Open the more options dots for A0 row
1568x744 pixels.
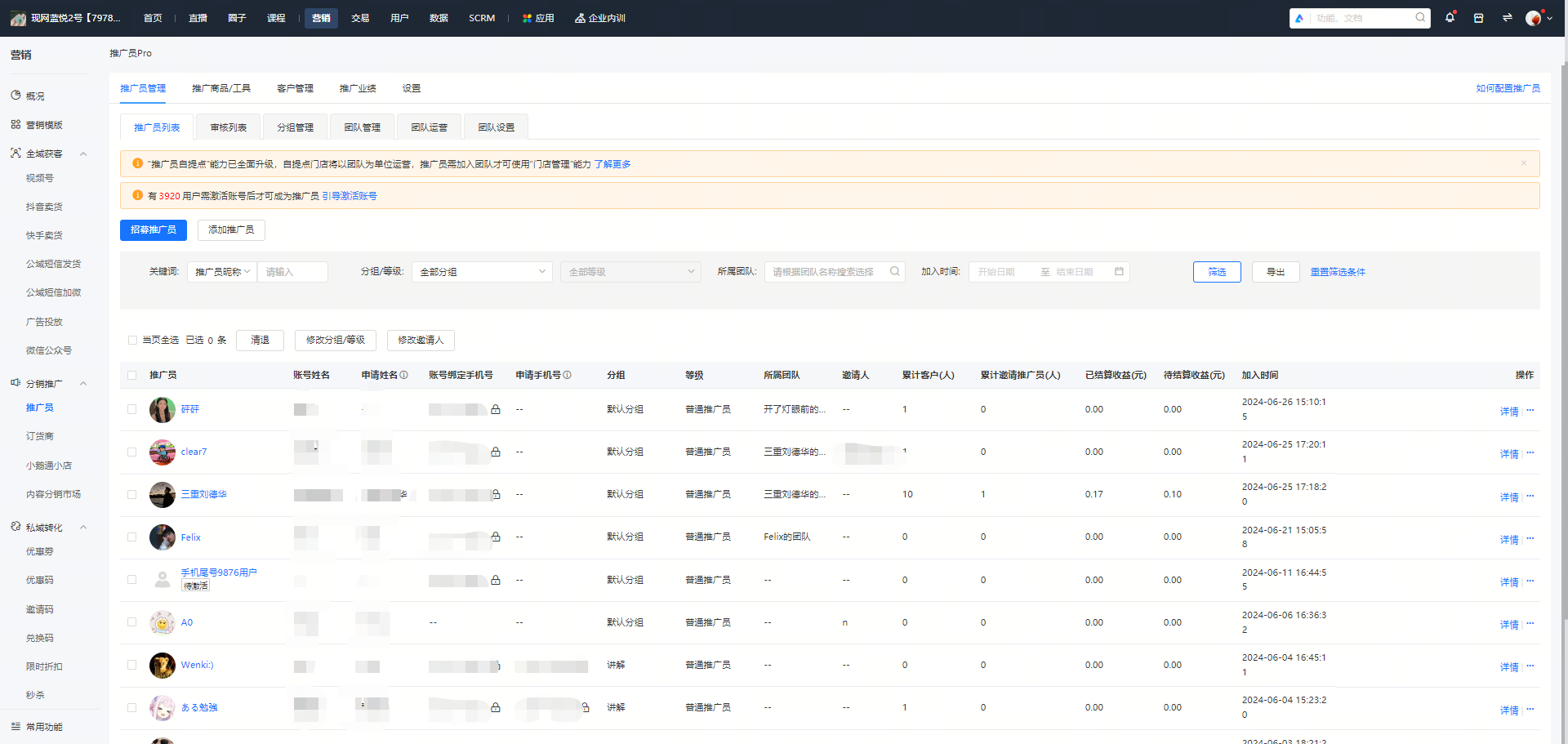pyautogui.click(x=1530, y=623)
